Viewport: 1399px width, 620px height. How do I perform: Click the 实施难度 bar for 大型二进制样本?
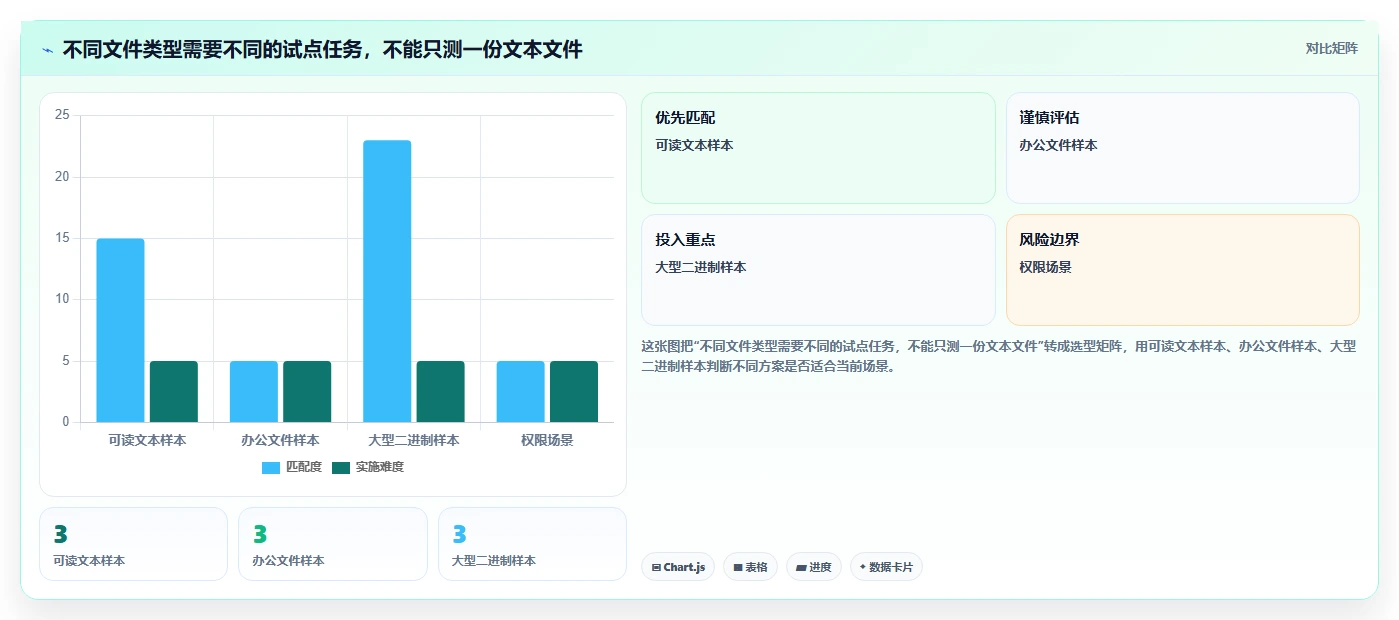(441, 391)
